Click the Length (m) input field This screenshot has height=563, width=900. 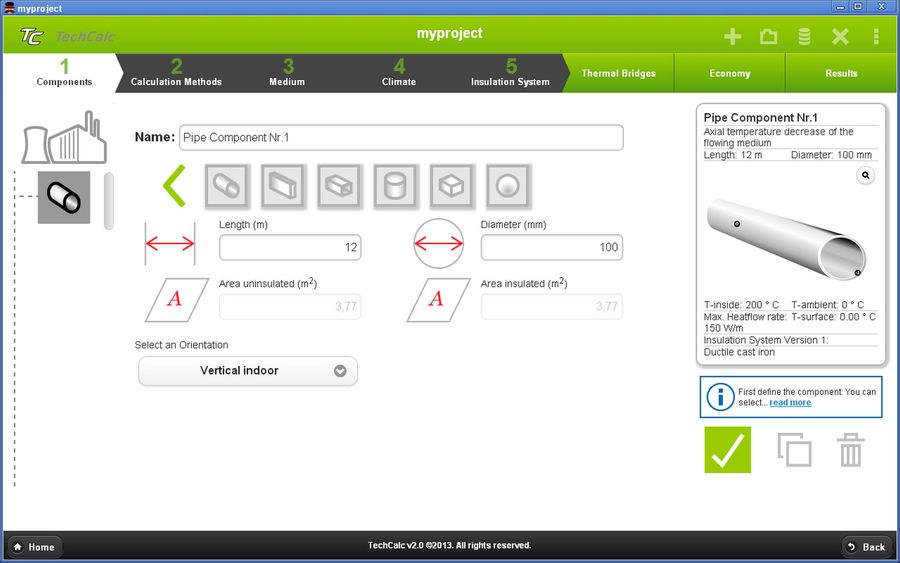(x=290, y=247)
